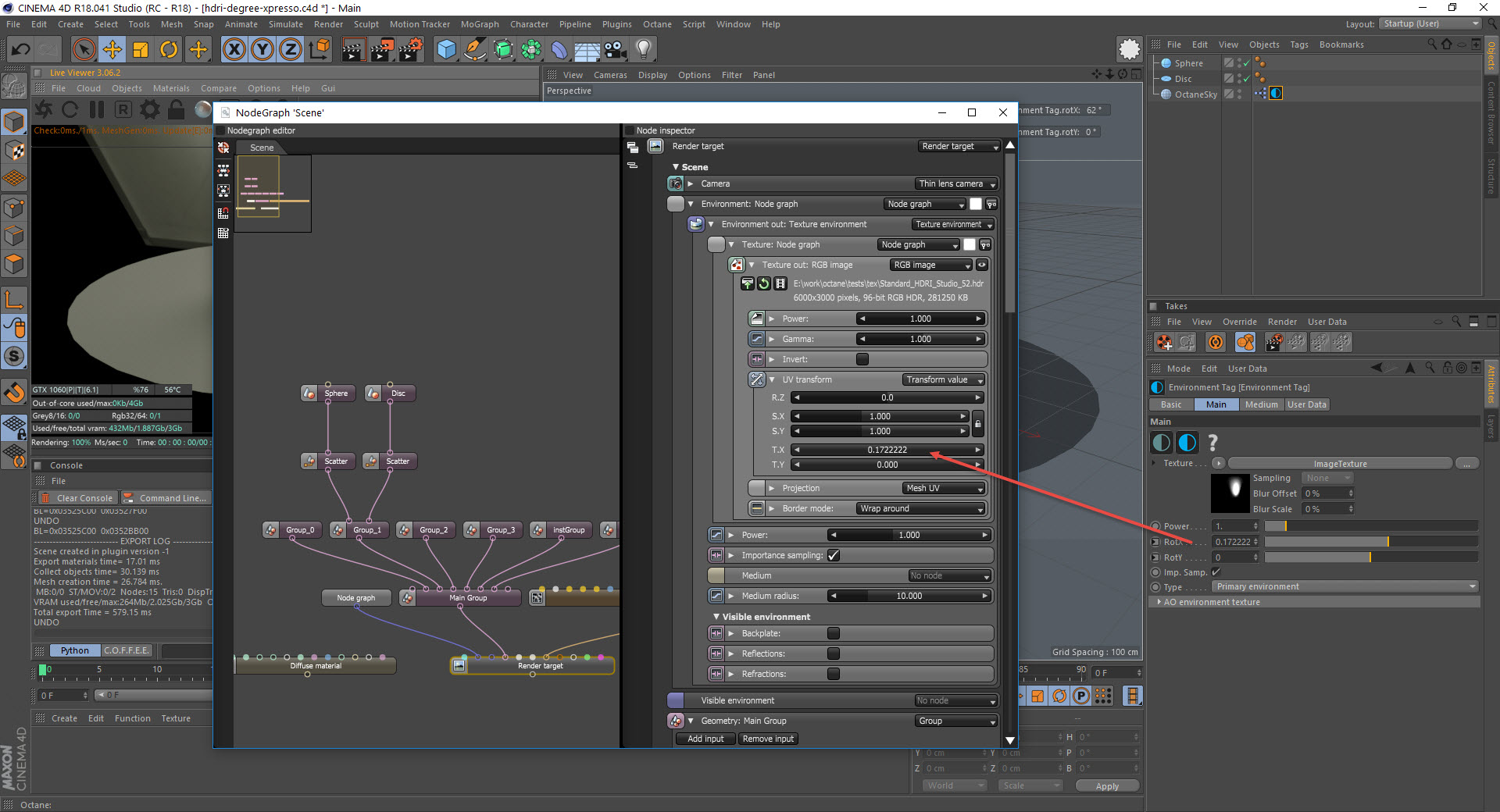Add a Cube primitive object
This screenshot has height=812, width=1500.
447,50
